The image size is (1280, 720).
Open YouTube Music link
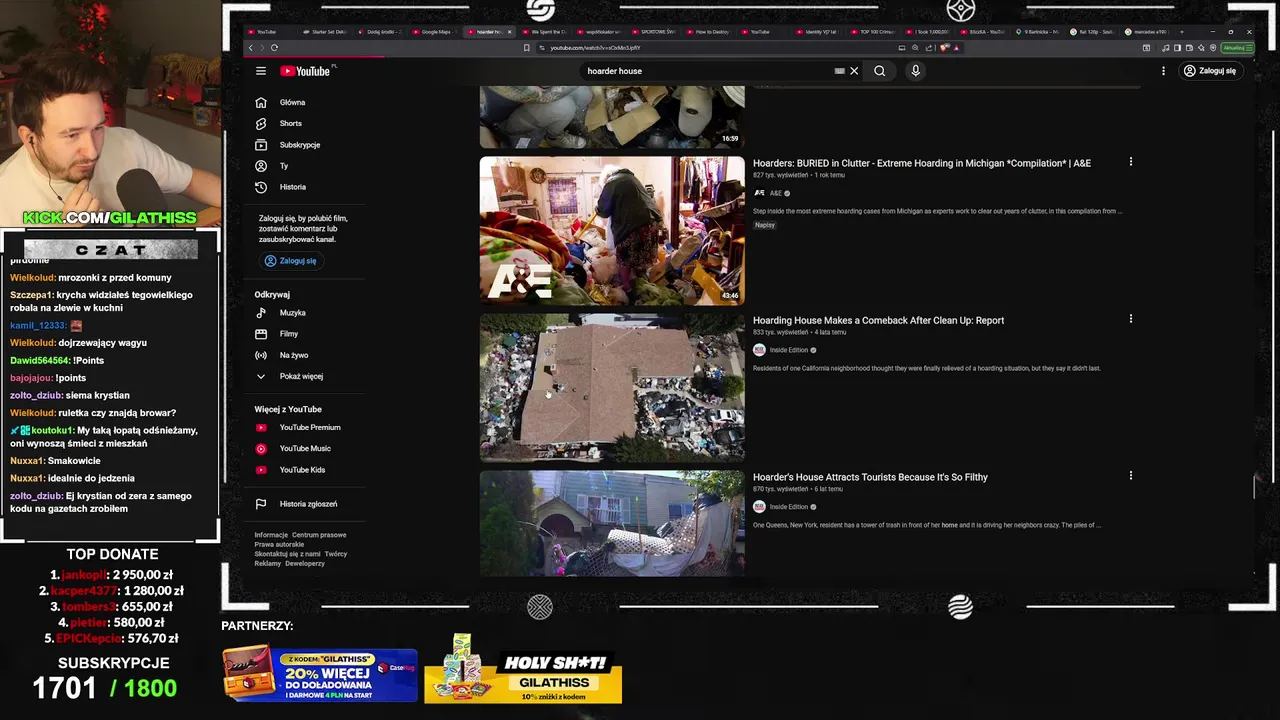(304, 449)
